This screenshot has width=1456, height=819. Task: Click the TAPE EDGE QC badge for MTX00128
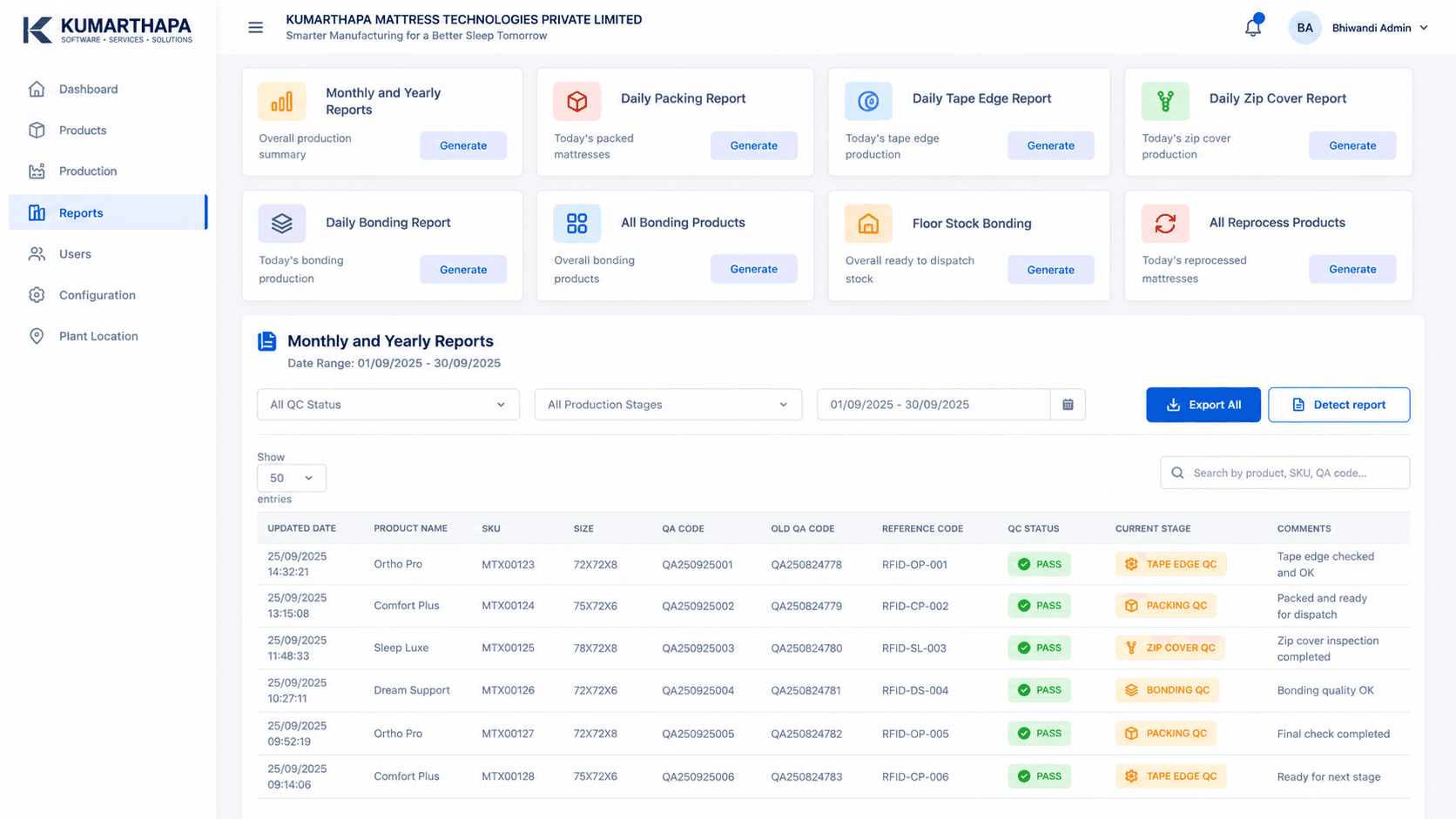1170,776
